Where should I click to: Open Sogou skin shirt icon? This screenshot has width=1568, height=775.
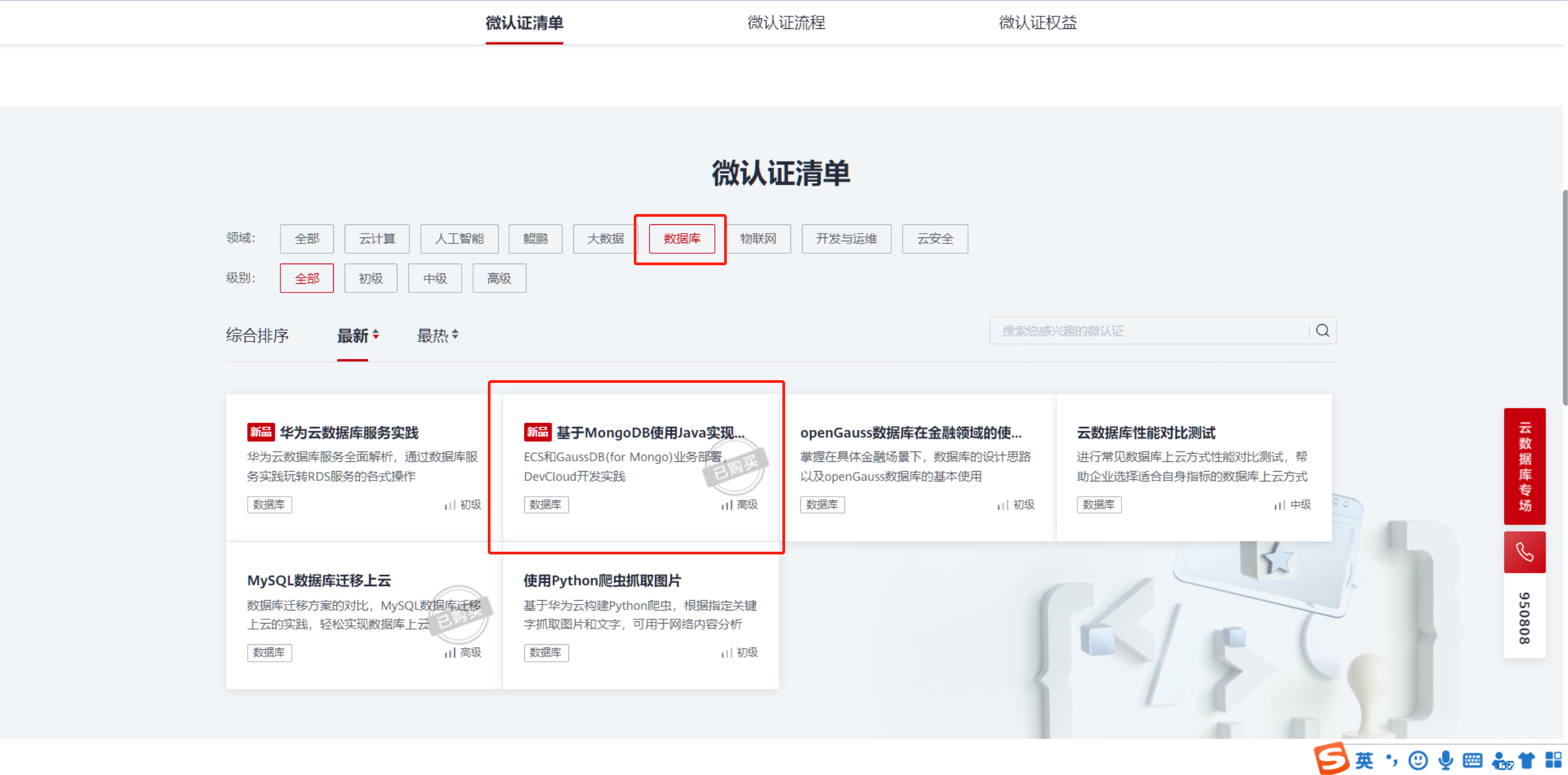pyautogui.click(x=1527, y=760)
